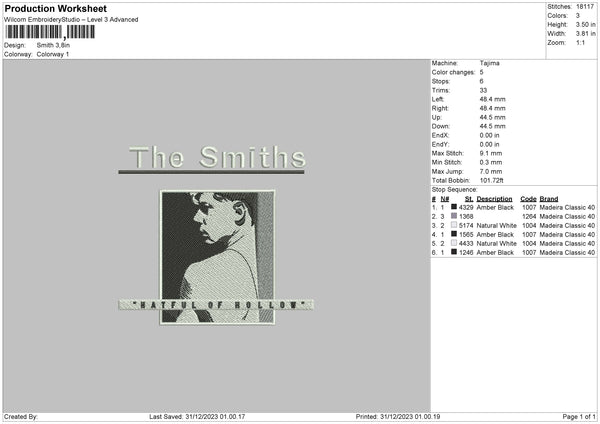
Task: Click the Page 1 of 1 indicator
Action: tap(579, 416)
